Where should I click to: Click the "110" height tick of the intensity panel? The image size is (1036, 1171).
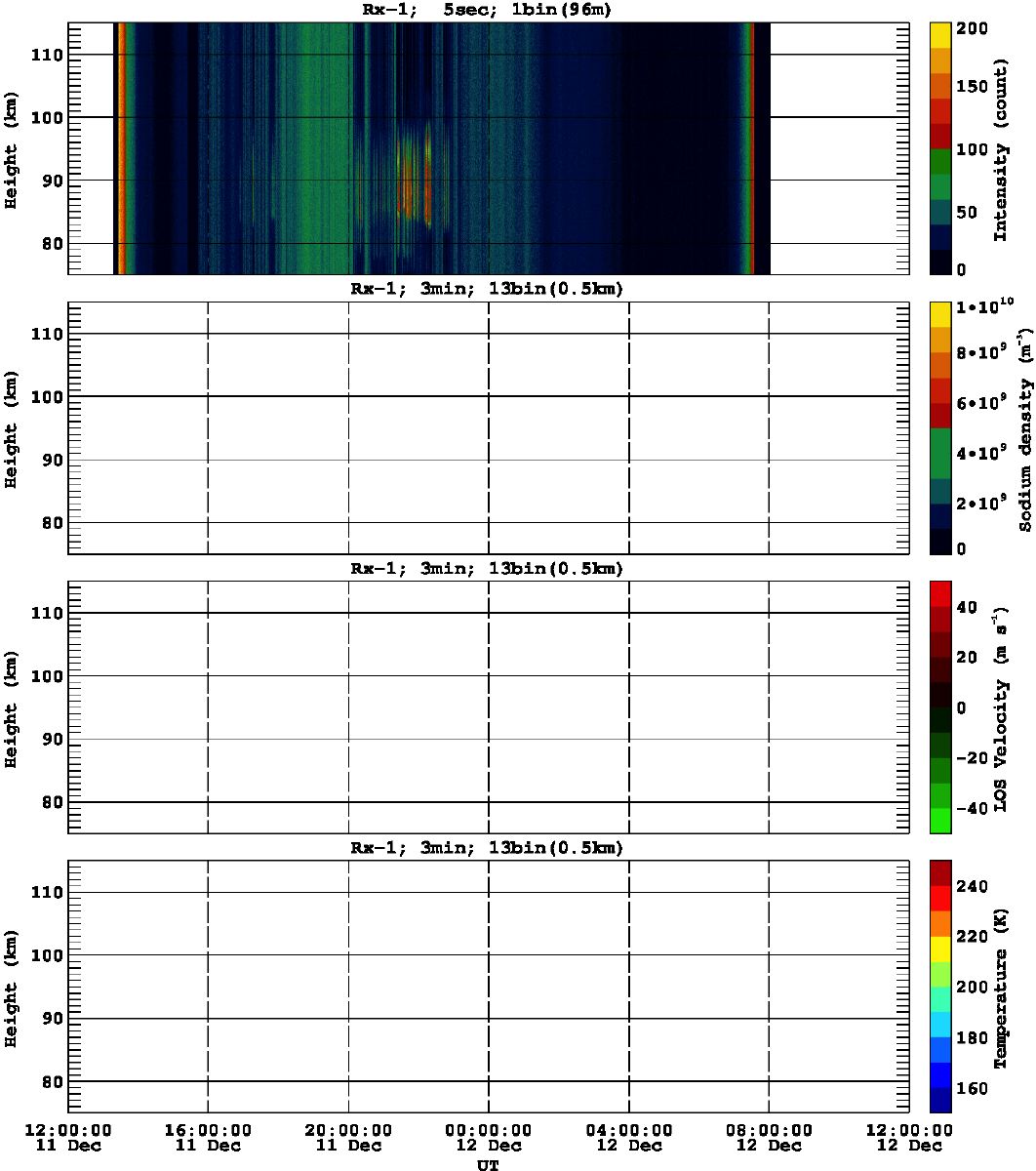46,55
